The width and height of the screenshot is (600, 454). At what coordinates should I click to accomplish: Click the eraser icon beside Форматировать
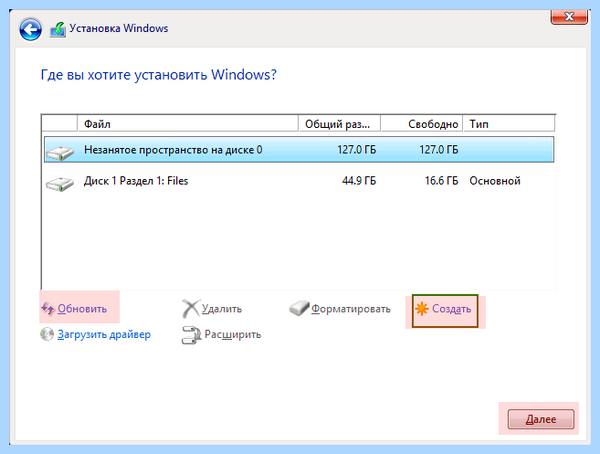tap(299, 308)
